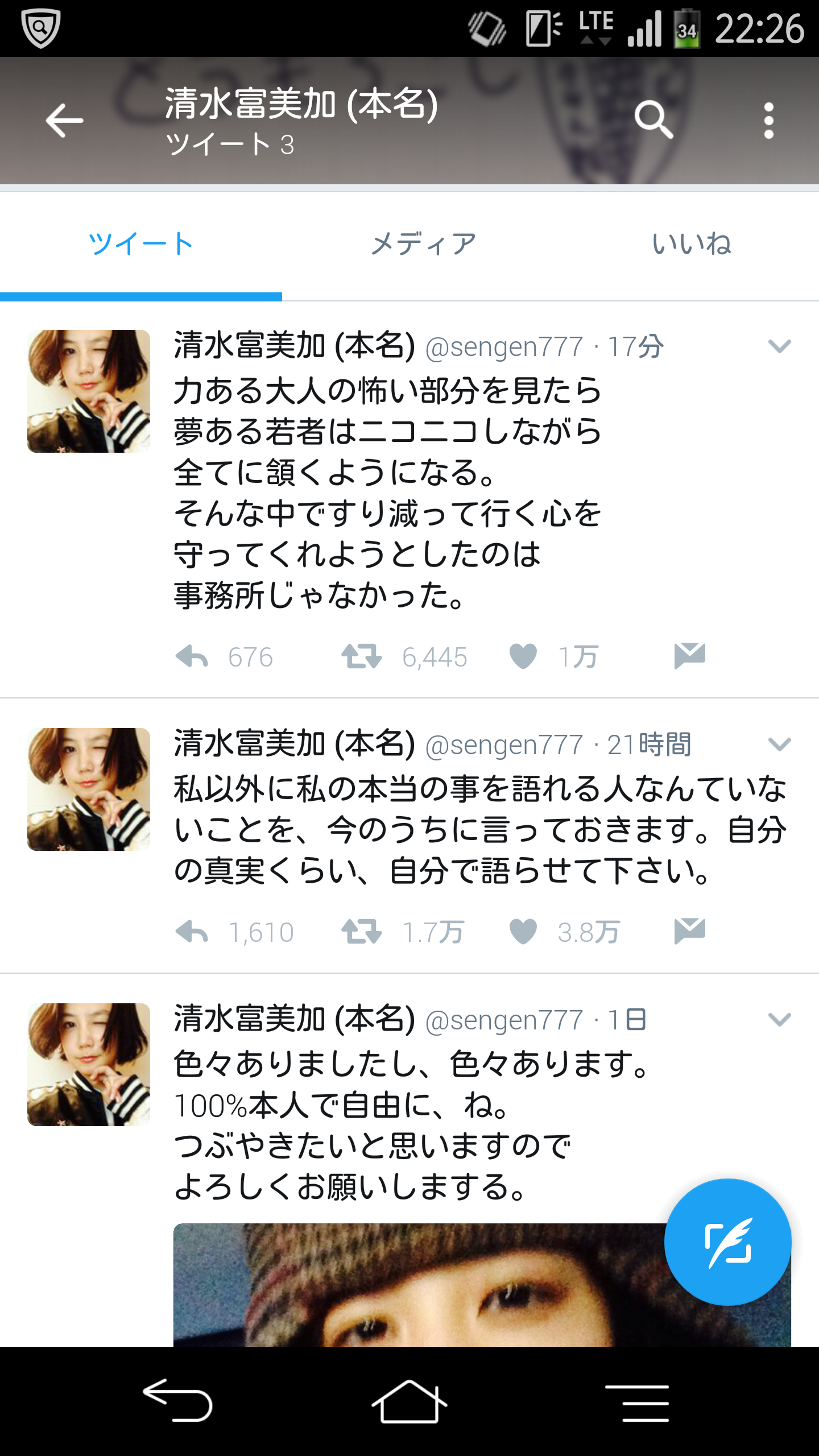Expand options chevron on 1日 tweet
This screenshot has width=819, height=1456.
click(779, 1019)
